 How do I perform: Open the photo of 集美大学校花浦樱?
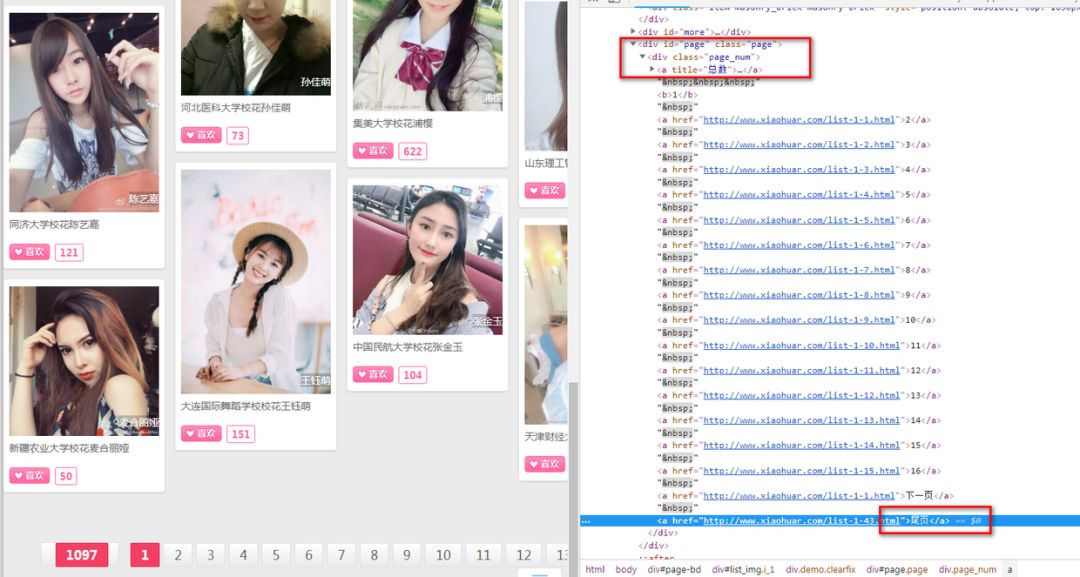[x=428, y=55]
